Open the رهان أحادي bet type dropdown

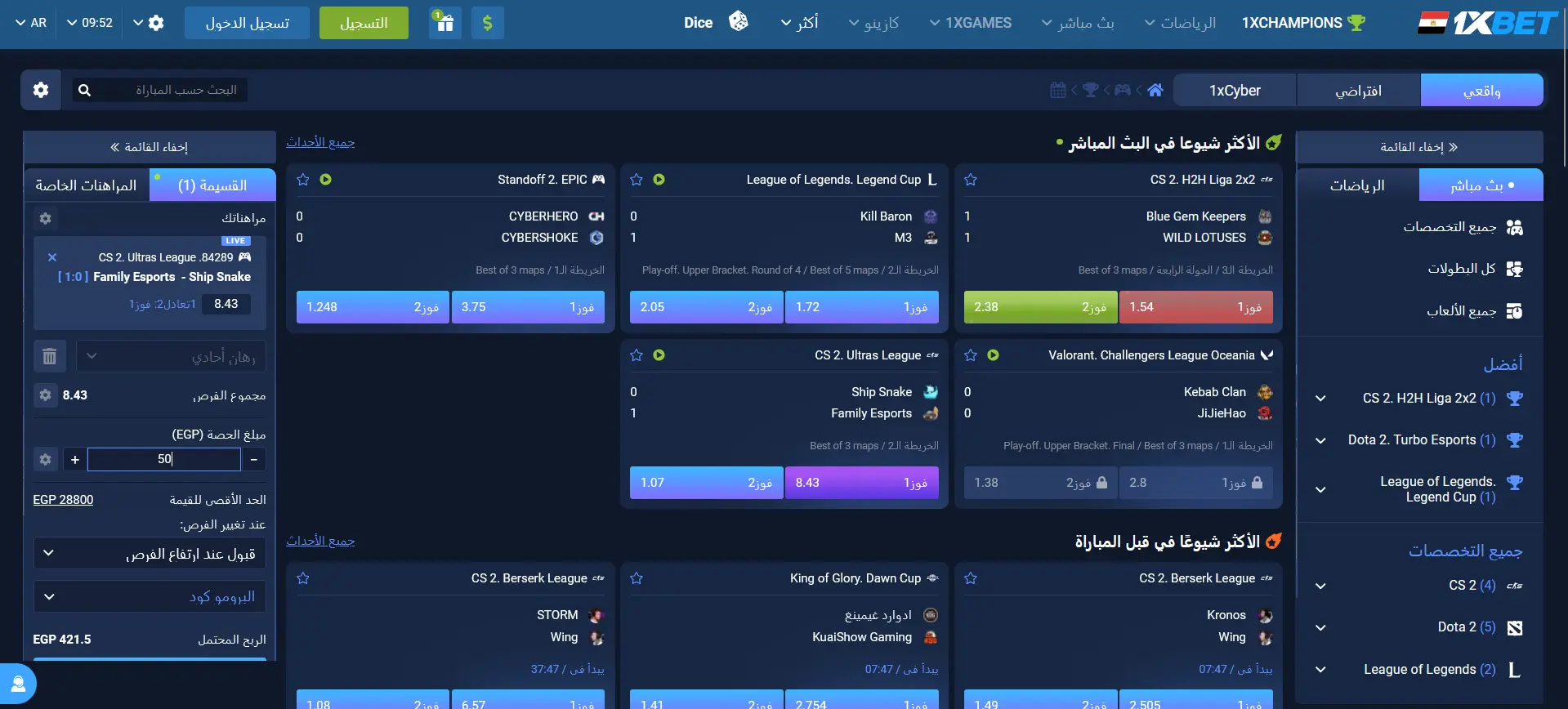pos(171,356)
